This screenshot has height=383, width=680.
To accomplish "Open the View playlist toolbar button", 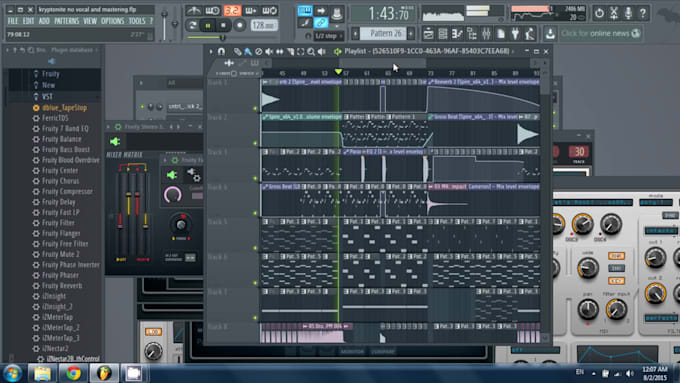I will [x=428, y=33].
